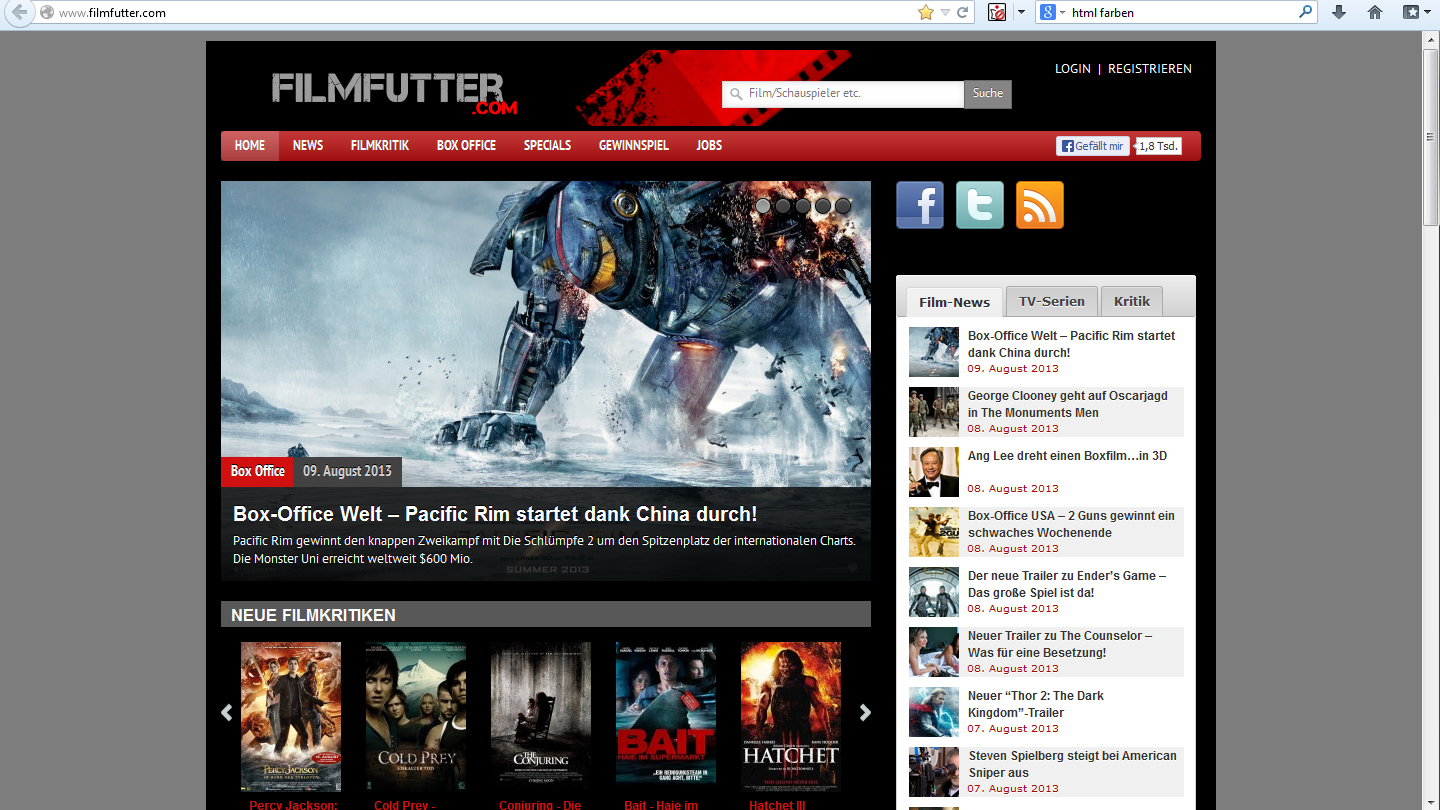The height and width of the screenshot is (810, 1440).
Task: Bookmark this page with the star icon
Action: (x=925, y=13)
